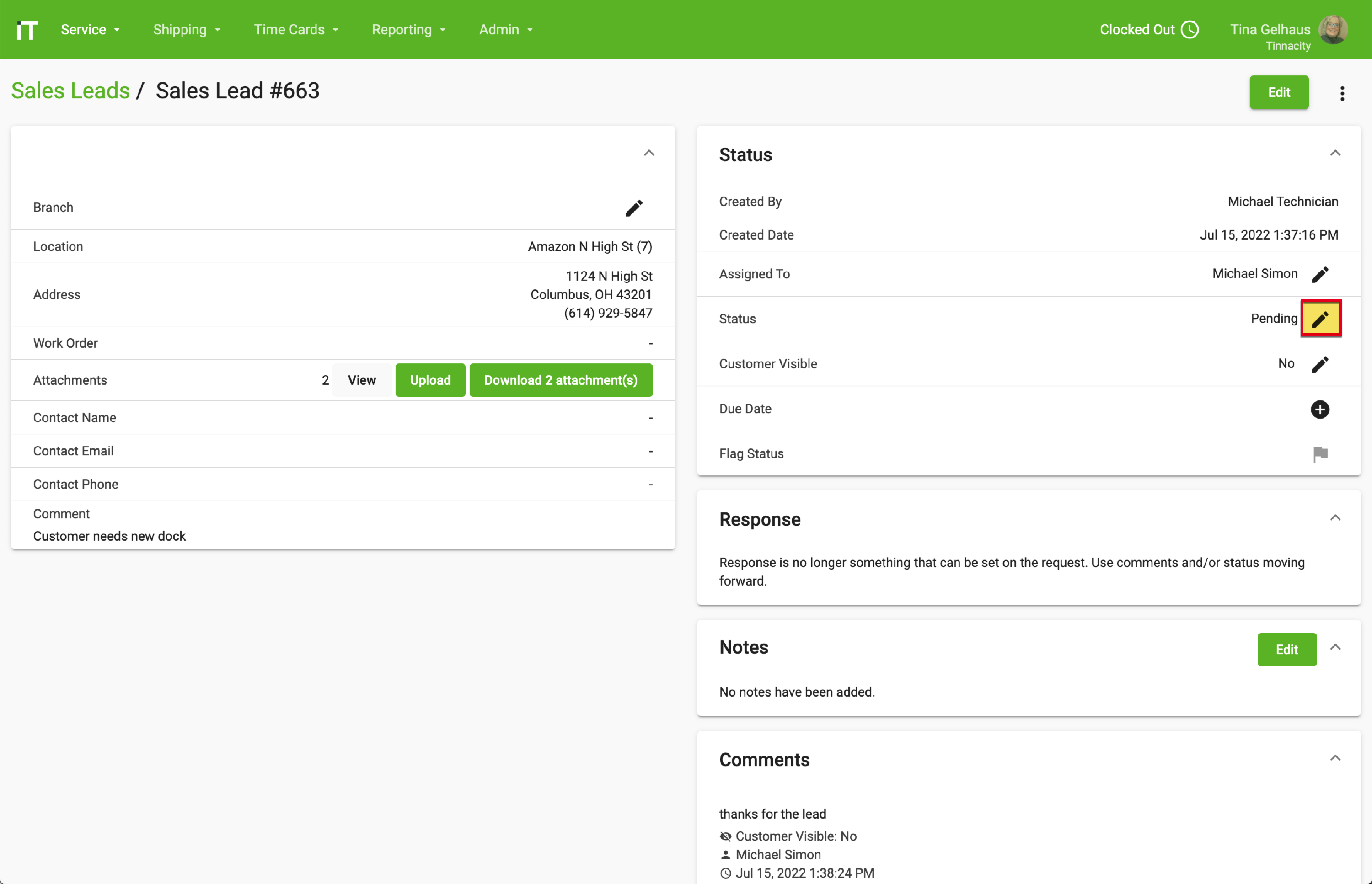
Task: View the two attached files
Action: (x=361, y=379)
